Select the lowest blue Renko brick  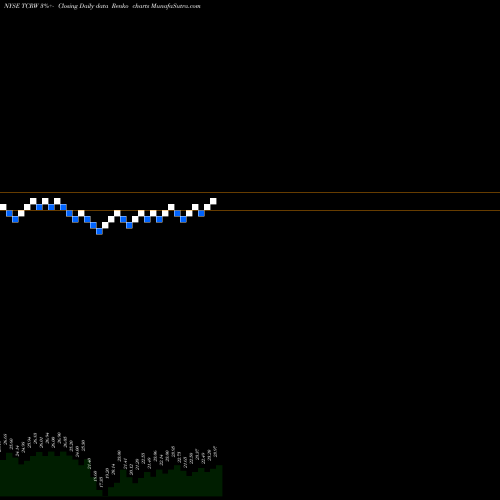tap(99, 231)
